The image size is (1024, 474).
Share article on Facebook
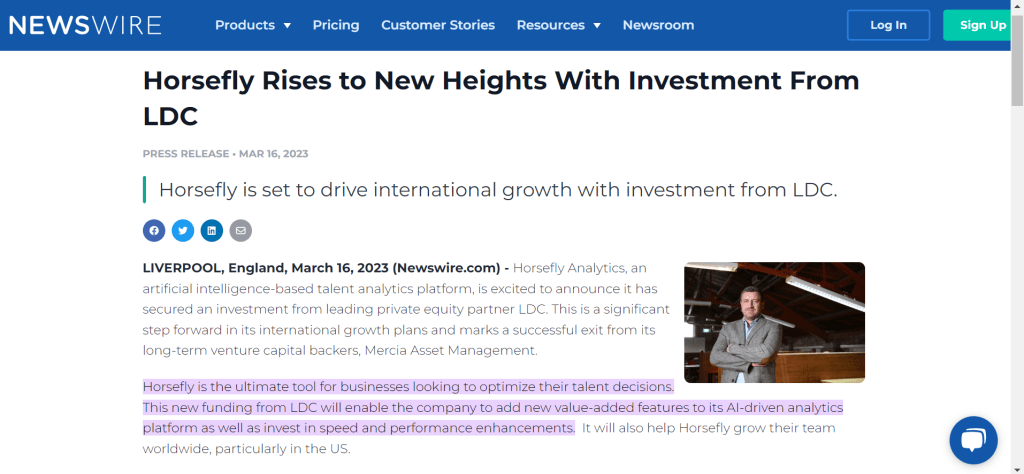154,231
